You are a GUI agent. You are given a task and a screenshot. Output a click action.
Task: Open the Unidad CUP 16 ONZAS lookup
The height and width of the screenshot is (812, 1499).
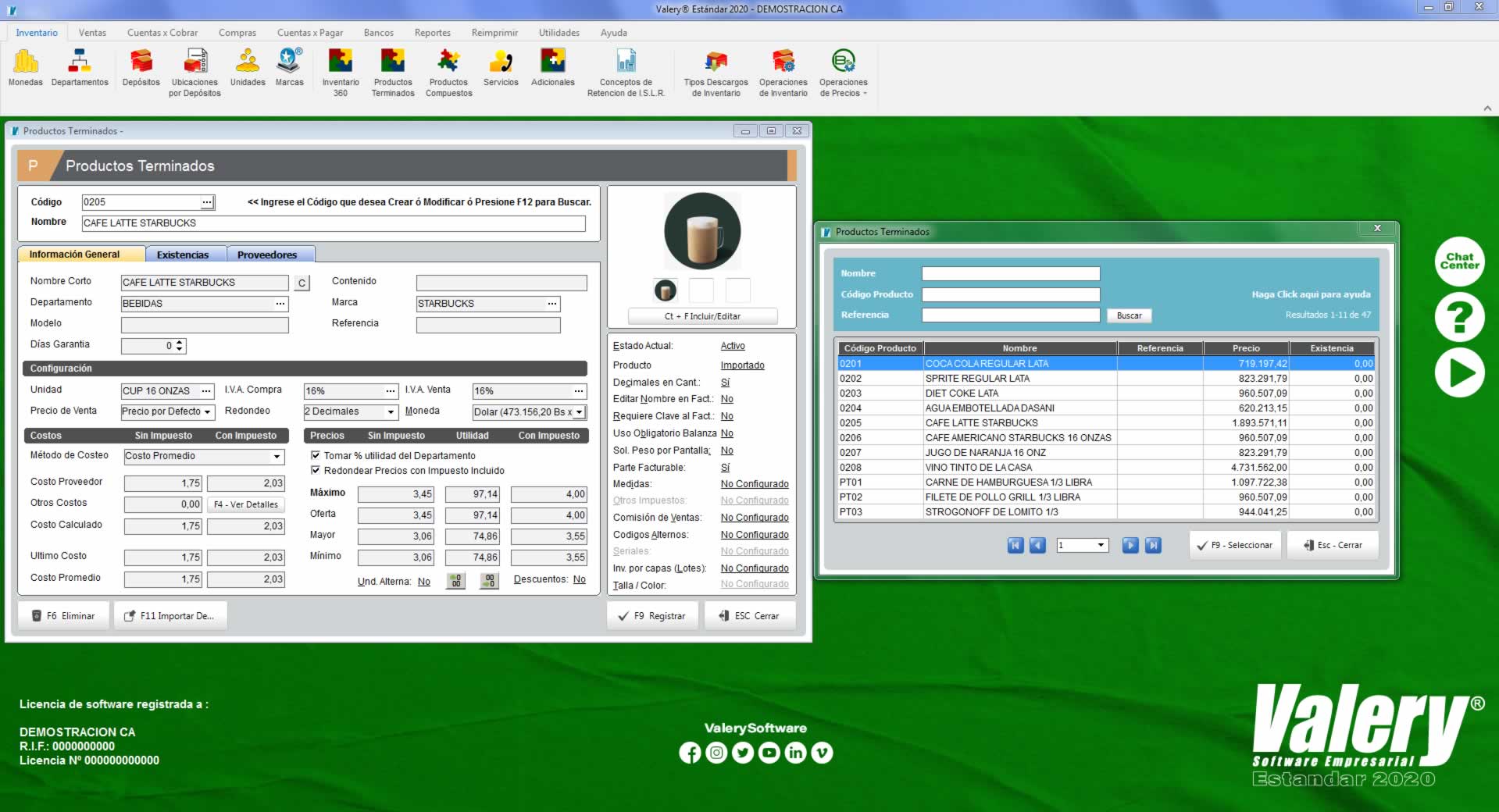(x=206, y=391)
